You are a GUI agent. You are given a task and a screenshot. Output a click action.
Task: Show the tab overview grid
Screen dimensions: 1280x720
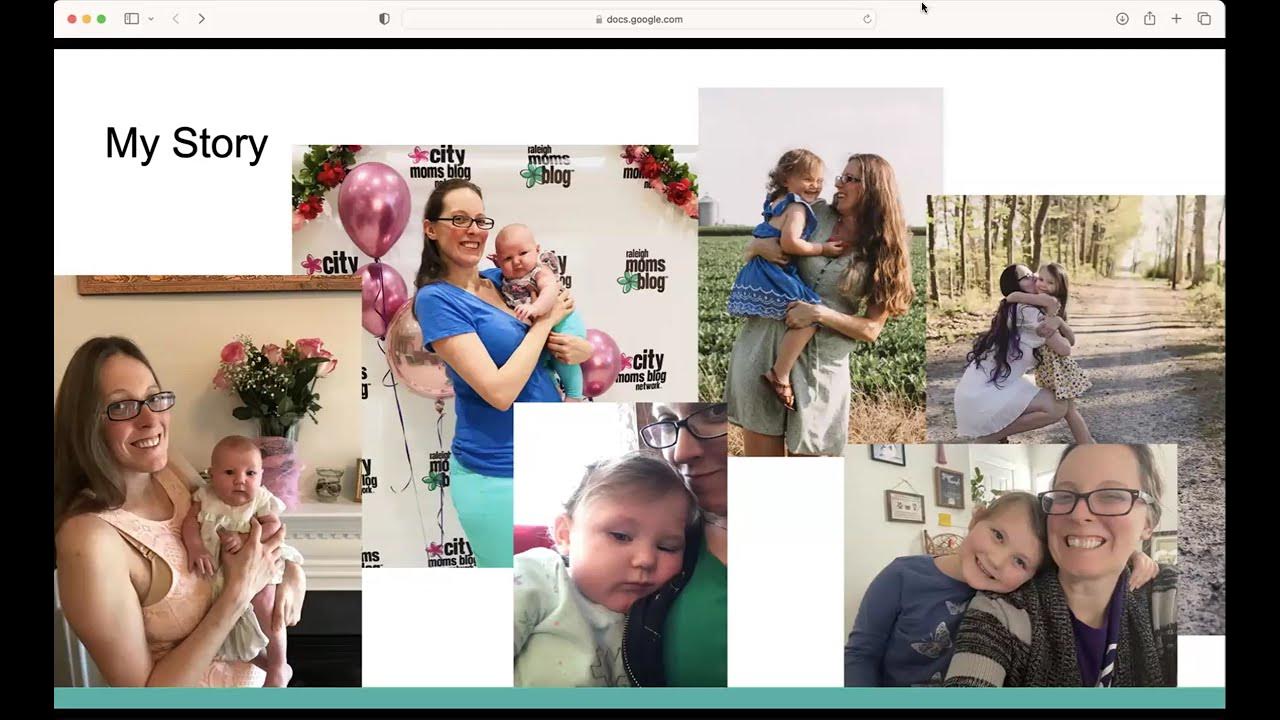[x=1203, y=18]
